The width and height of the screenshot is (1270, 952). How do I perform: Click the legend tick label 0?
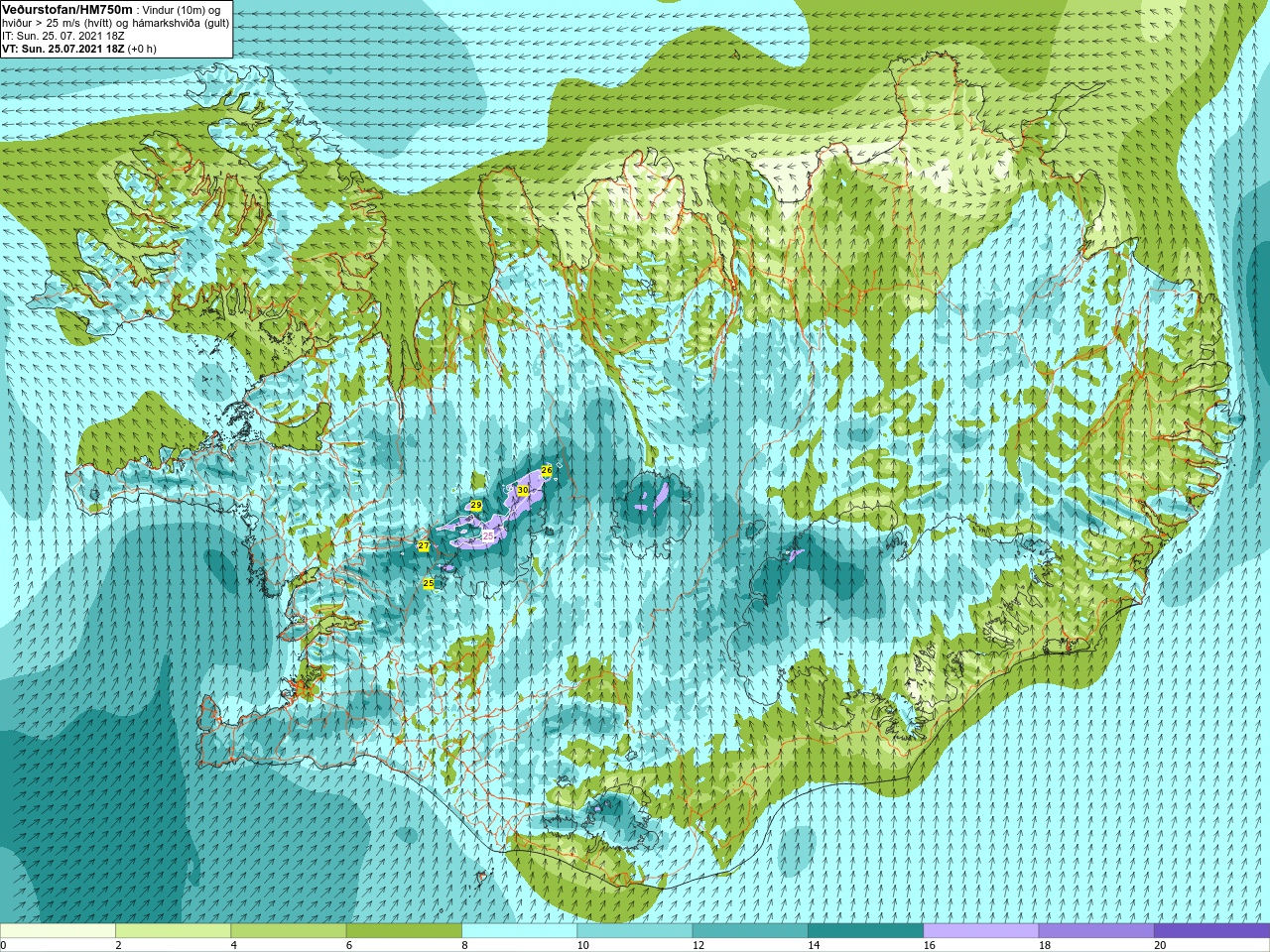pyautogui.click(x=3, y=945)
